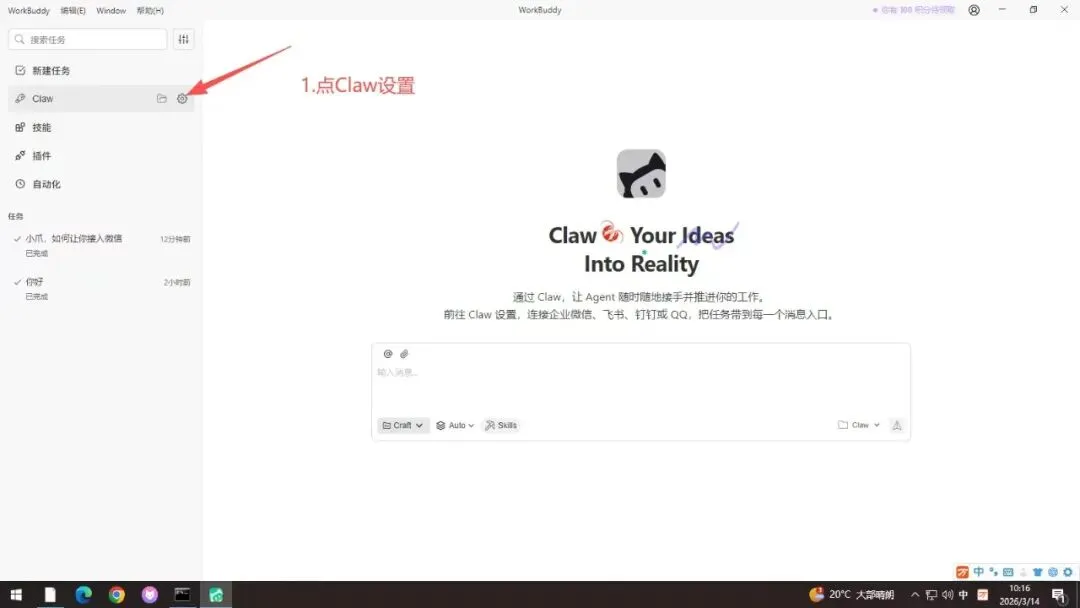Click the network icon in system tray
The image size is (1080, 608).
tap(931, 595)
